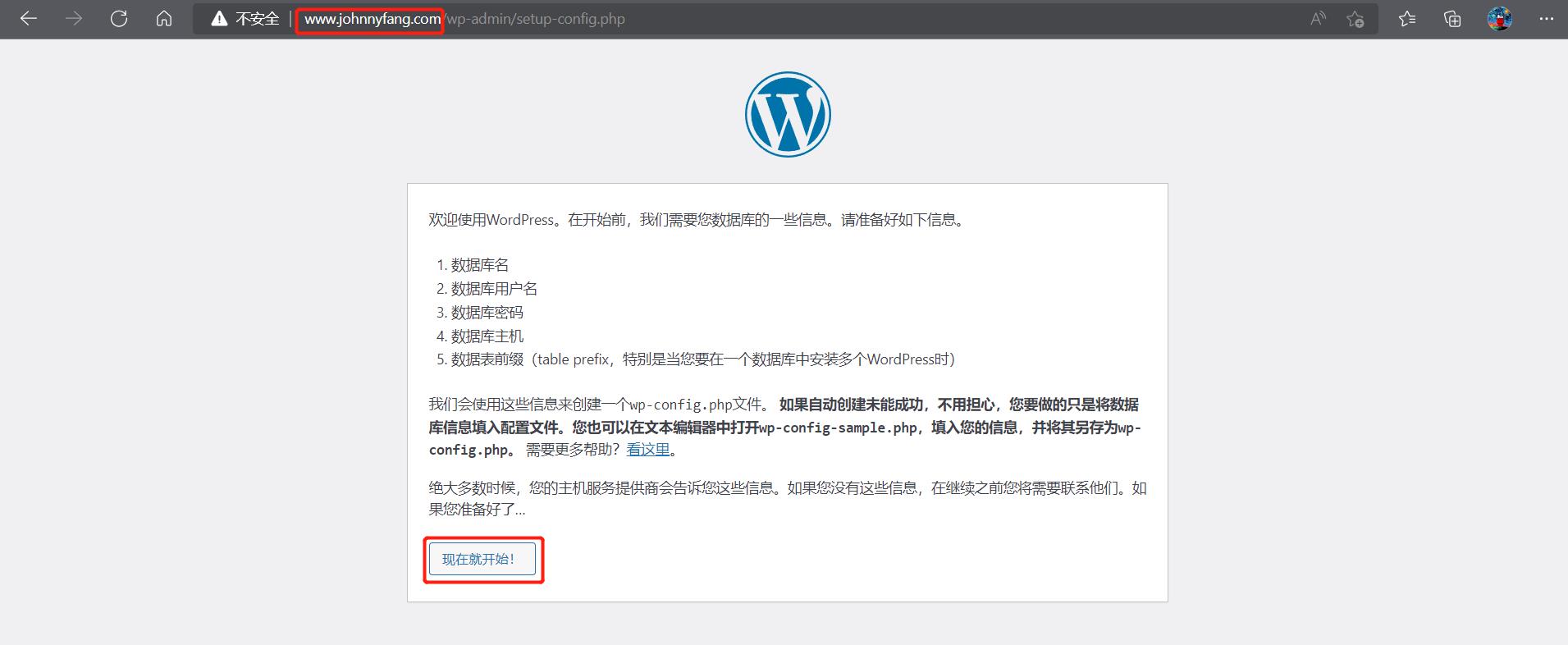This screenshot has width=1568, height=645.
Task: Click the 数据表前缀 table prefix list item
Action: click(703, 359)
